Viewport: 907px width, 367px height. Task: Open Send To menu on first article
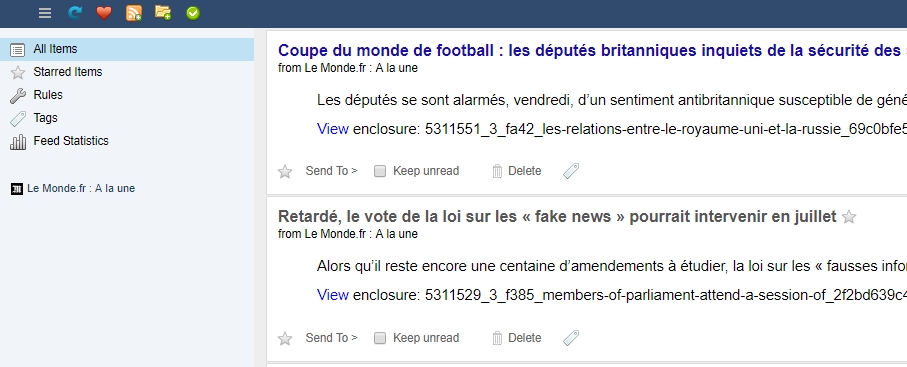click(331, 171)
